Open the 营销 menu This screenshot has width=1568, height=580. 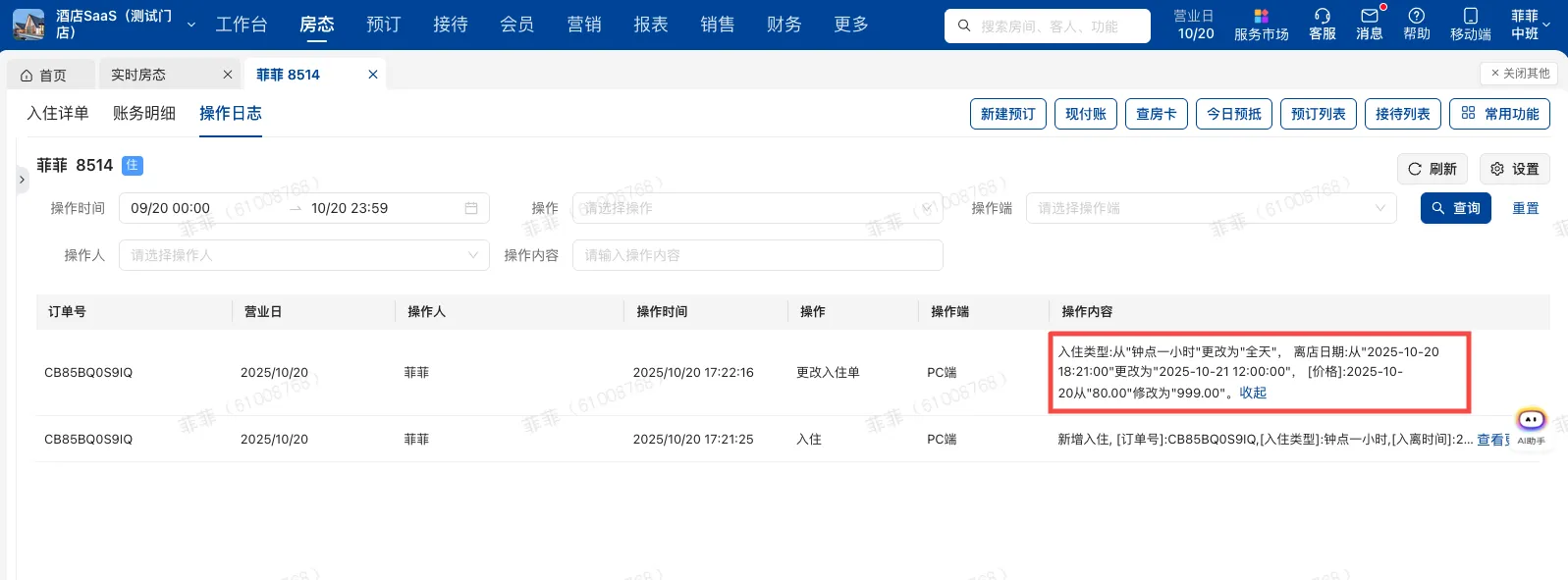(584, 25)
